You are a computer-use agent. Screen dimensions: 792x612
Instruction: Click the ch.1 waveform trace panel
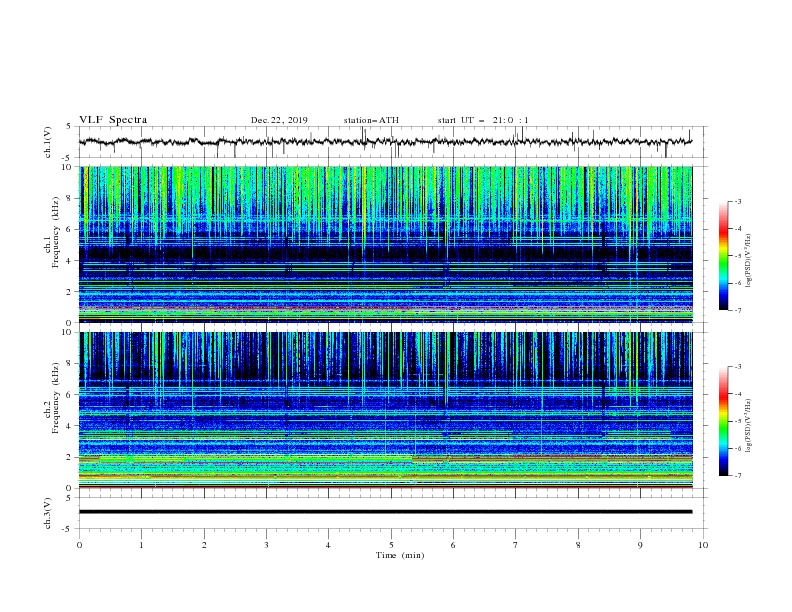pyautogui.click(x=393, y=142)
